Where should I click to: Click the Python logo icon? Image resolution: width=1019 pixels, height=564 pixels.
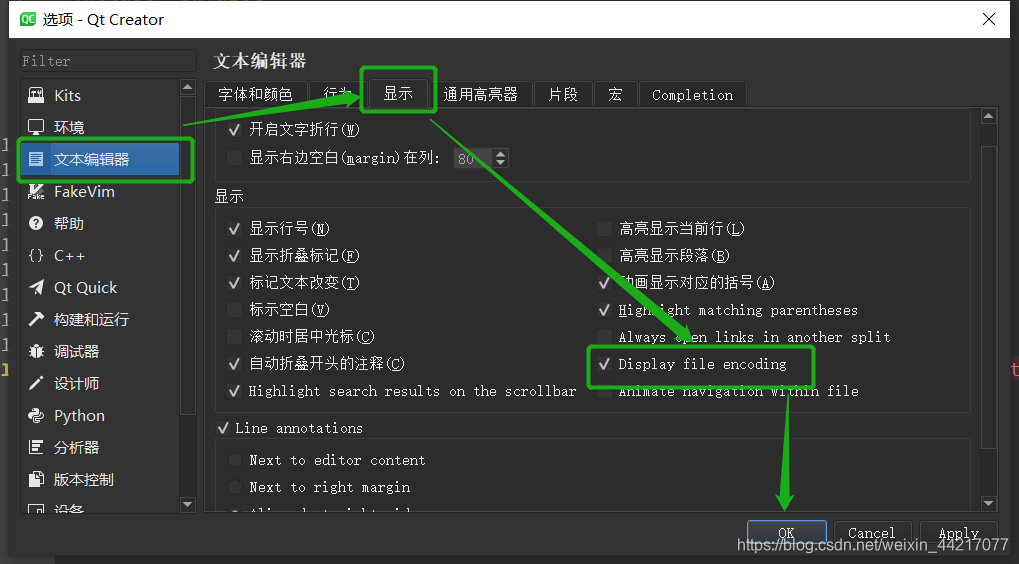tap(36, 415)
